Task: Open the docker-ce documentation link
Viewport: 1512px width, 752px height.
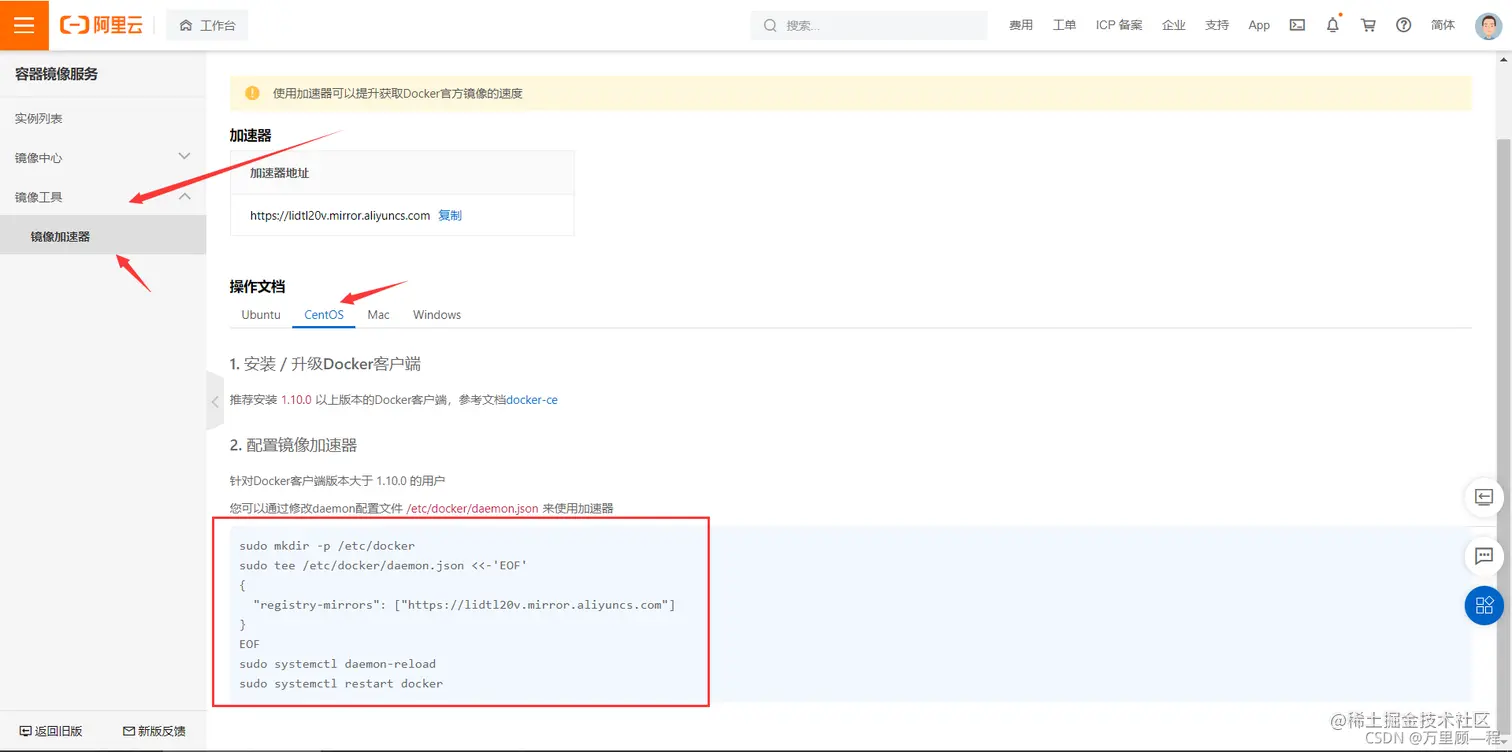Action: pyautogui.click(x=532, y=400)
